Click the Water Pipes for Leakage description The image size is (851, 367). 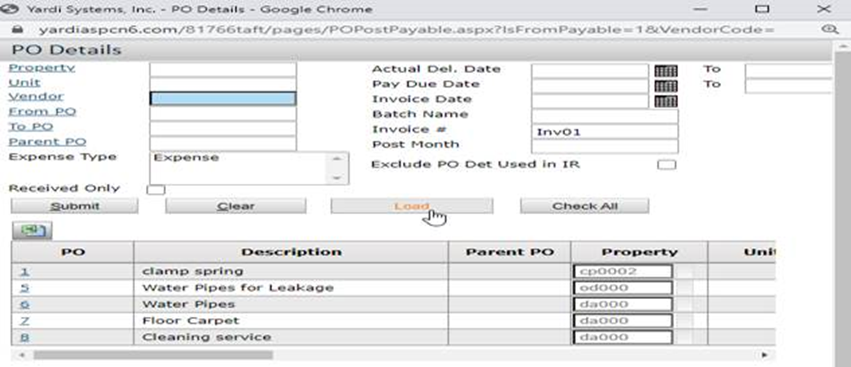point(291,288)
